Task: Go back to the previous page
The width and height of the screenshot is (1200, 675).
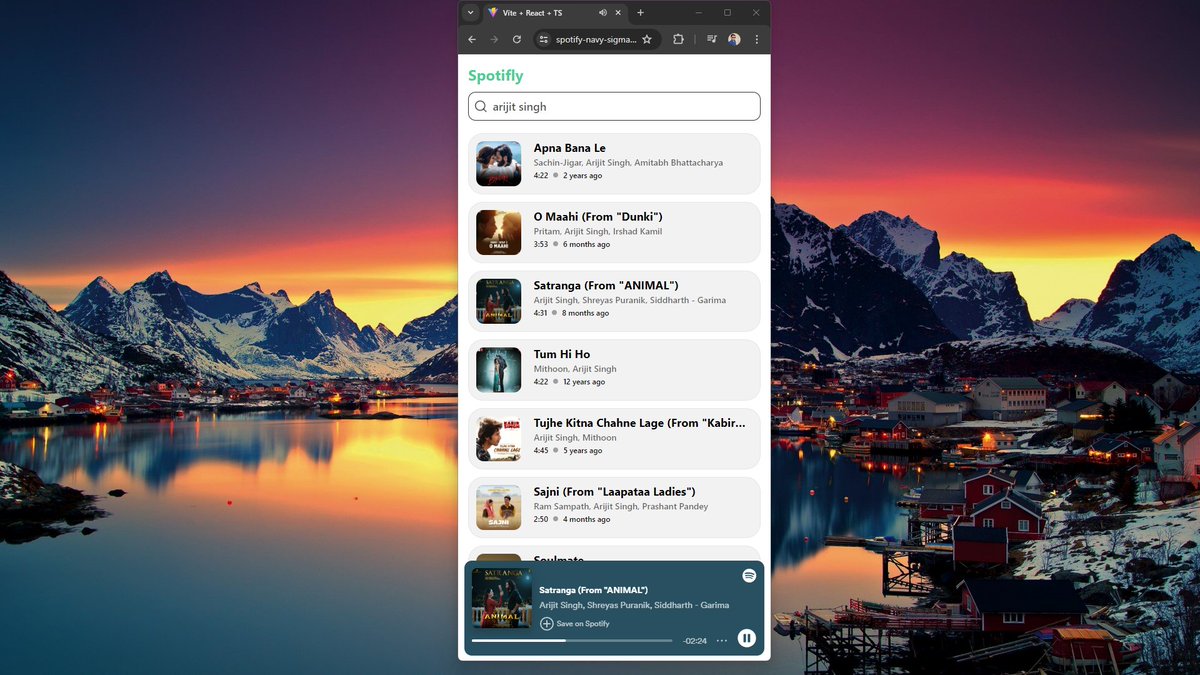Action: pyautogui.click(x=472, y=39)
